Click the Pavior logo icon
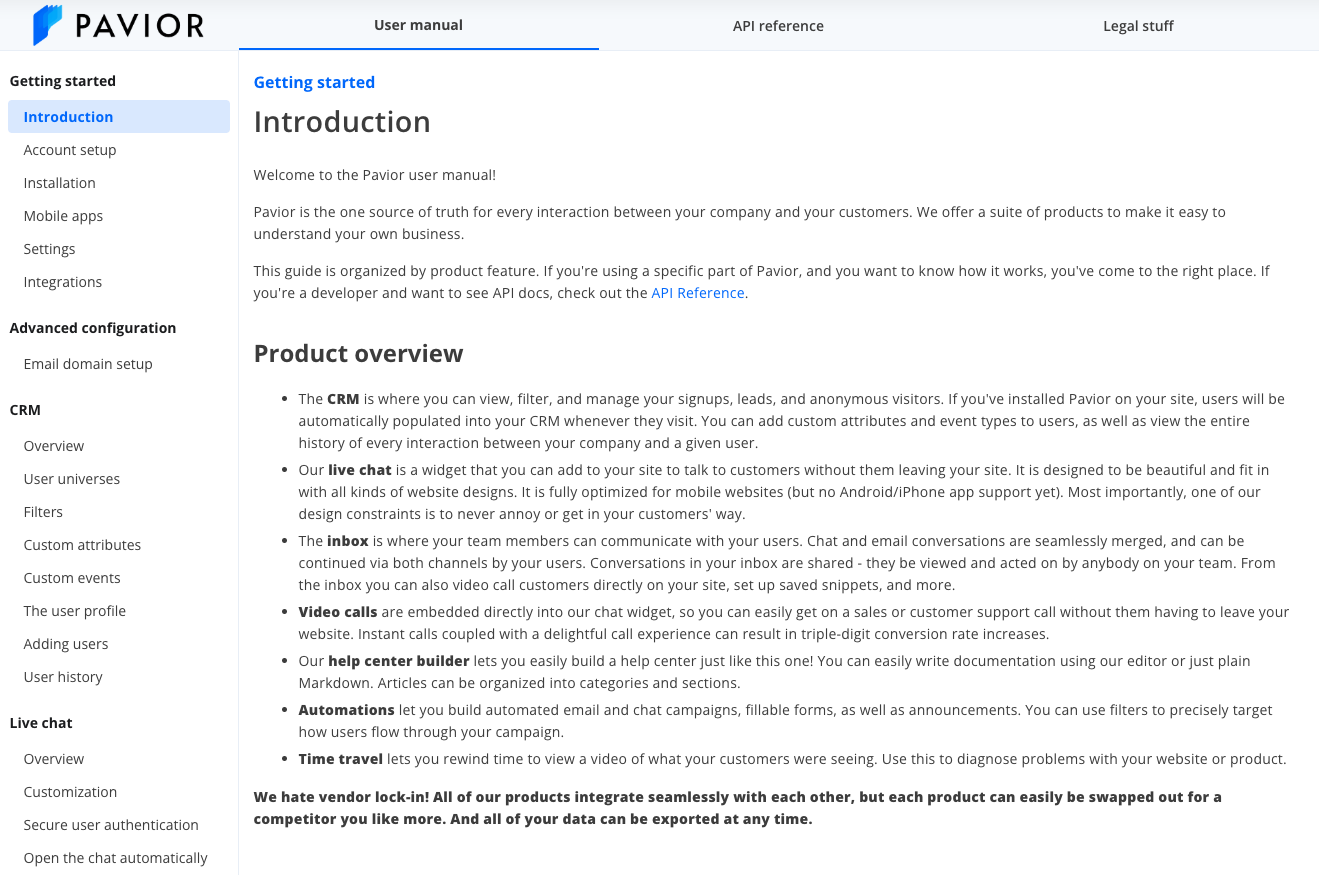 (47, 25)
